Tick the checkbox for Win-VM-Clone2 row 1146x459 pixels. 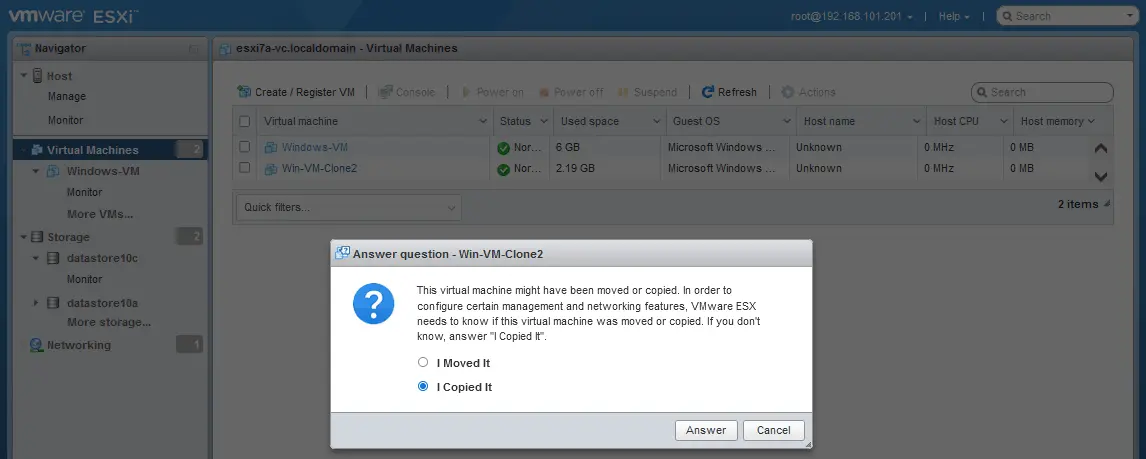pyautogui.click(x=245, y=167)
